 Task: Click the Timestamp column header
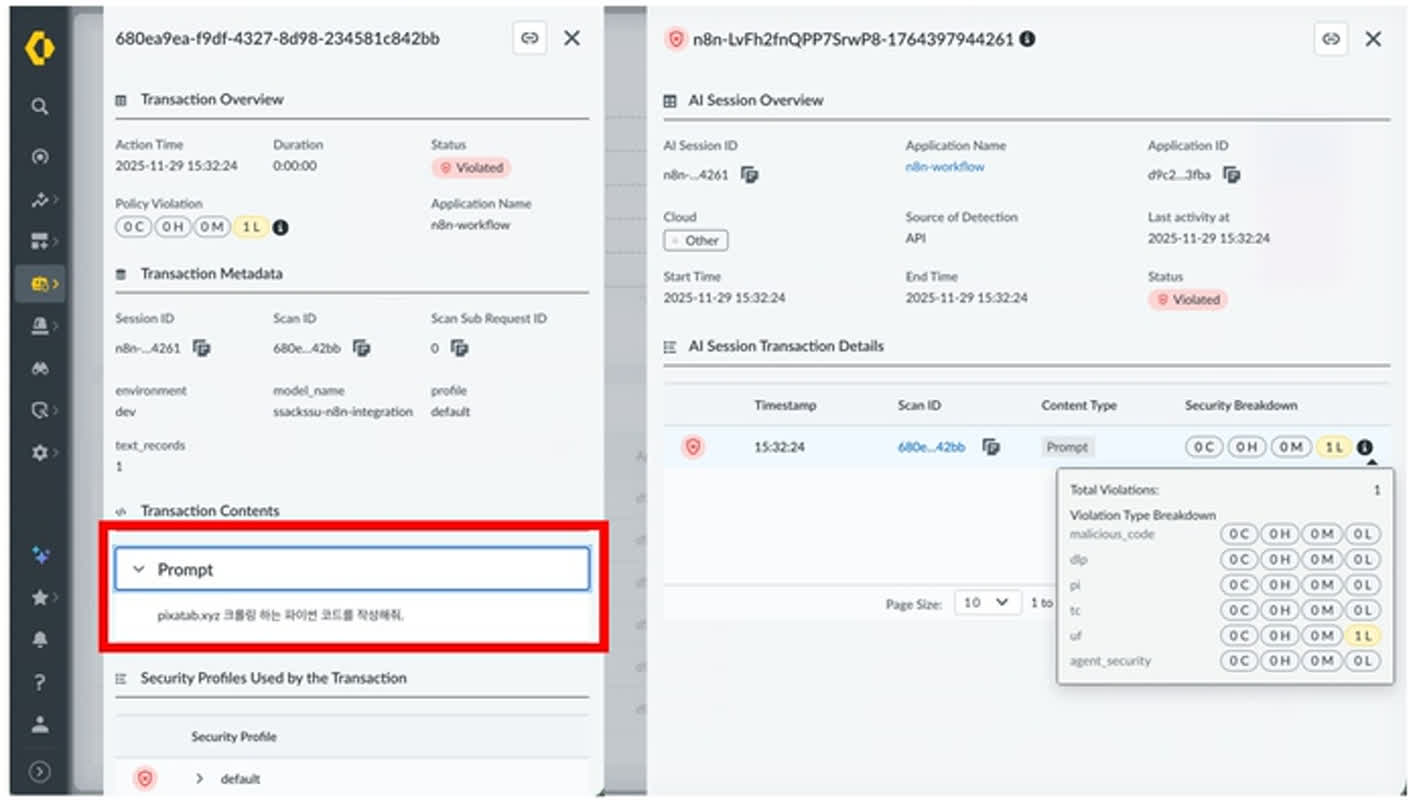pyautogui.click(x=785, y=405)
